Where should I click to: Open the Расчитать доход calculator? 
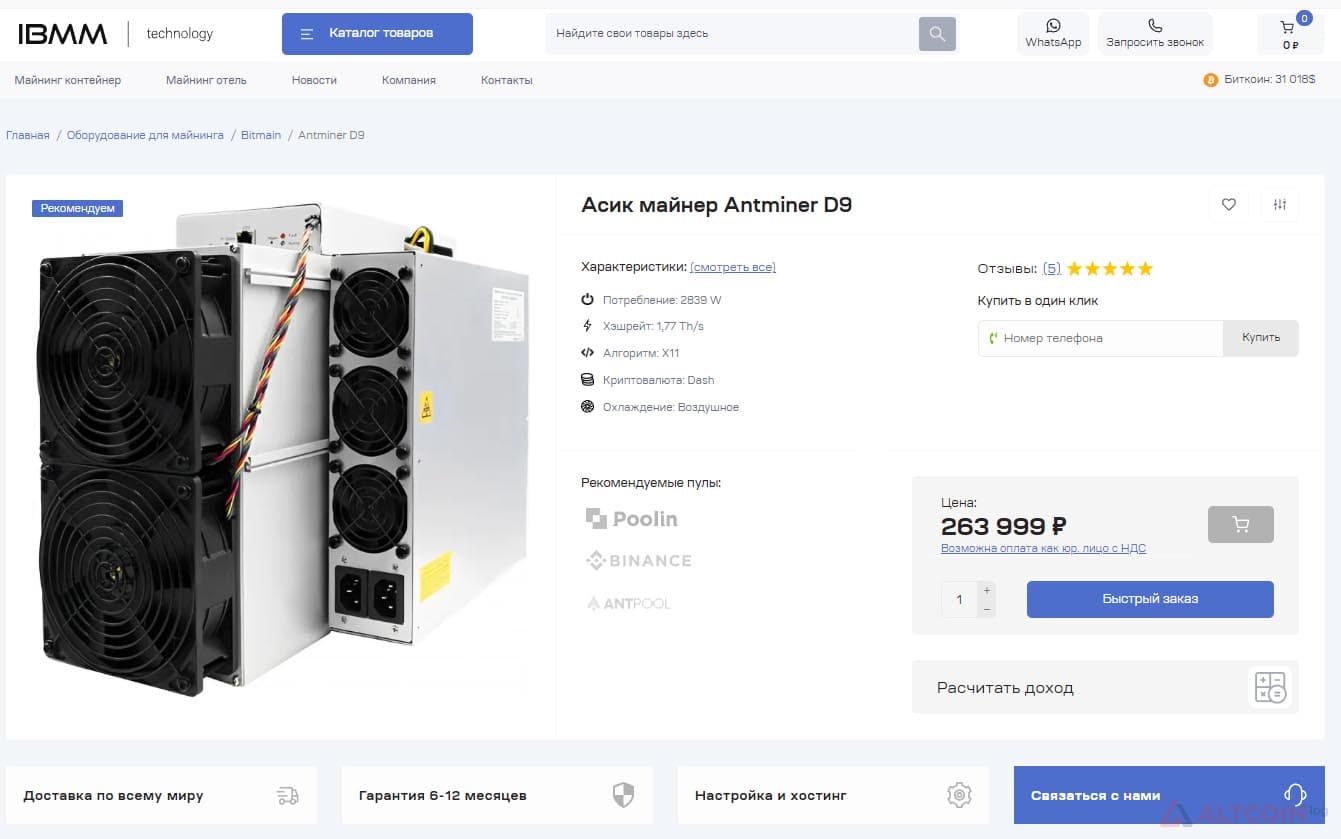coord(1105,687)
